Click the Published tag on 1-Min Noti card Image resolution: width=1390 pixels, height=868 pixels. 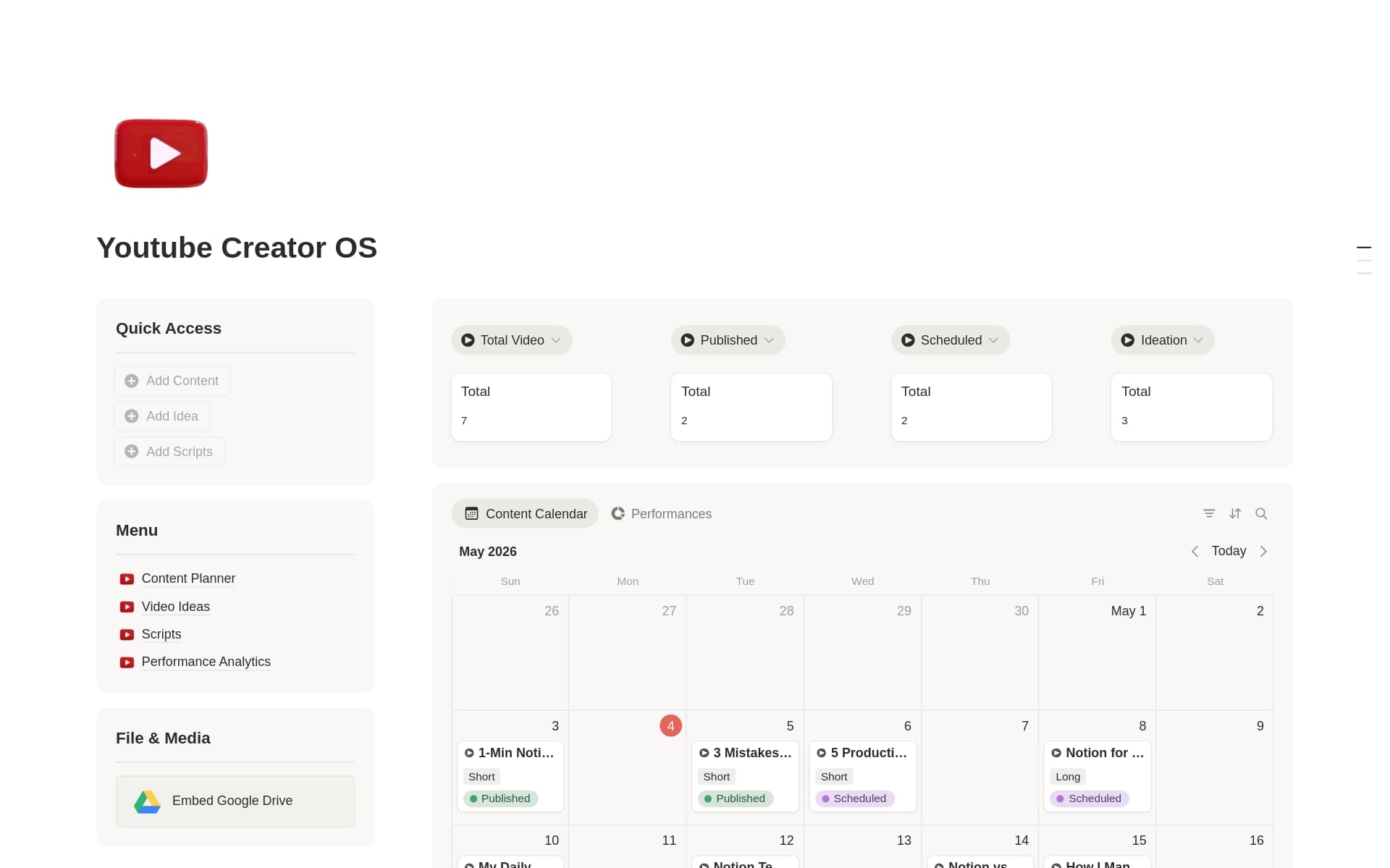click(500, 799)
